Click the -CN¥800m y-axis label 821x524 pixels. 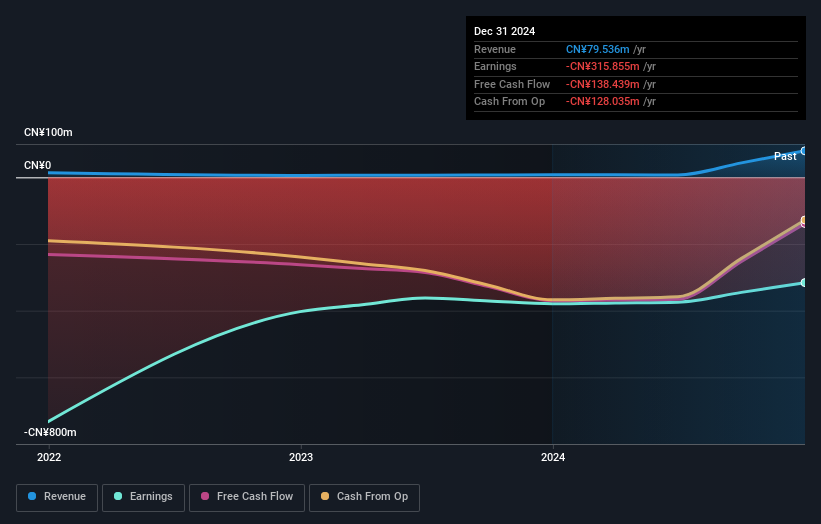[x=50, y=432]
